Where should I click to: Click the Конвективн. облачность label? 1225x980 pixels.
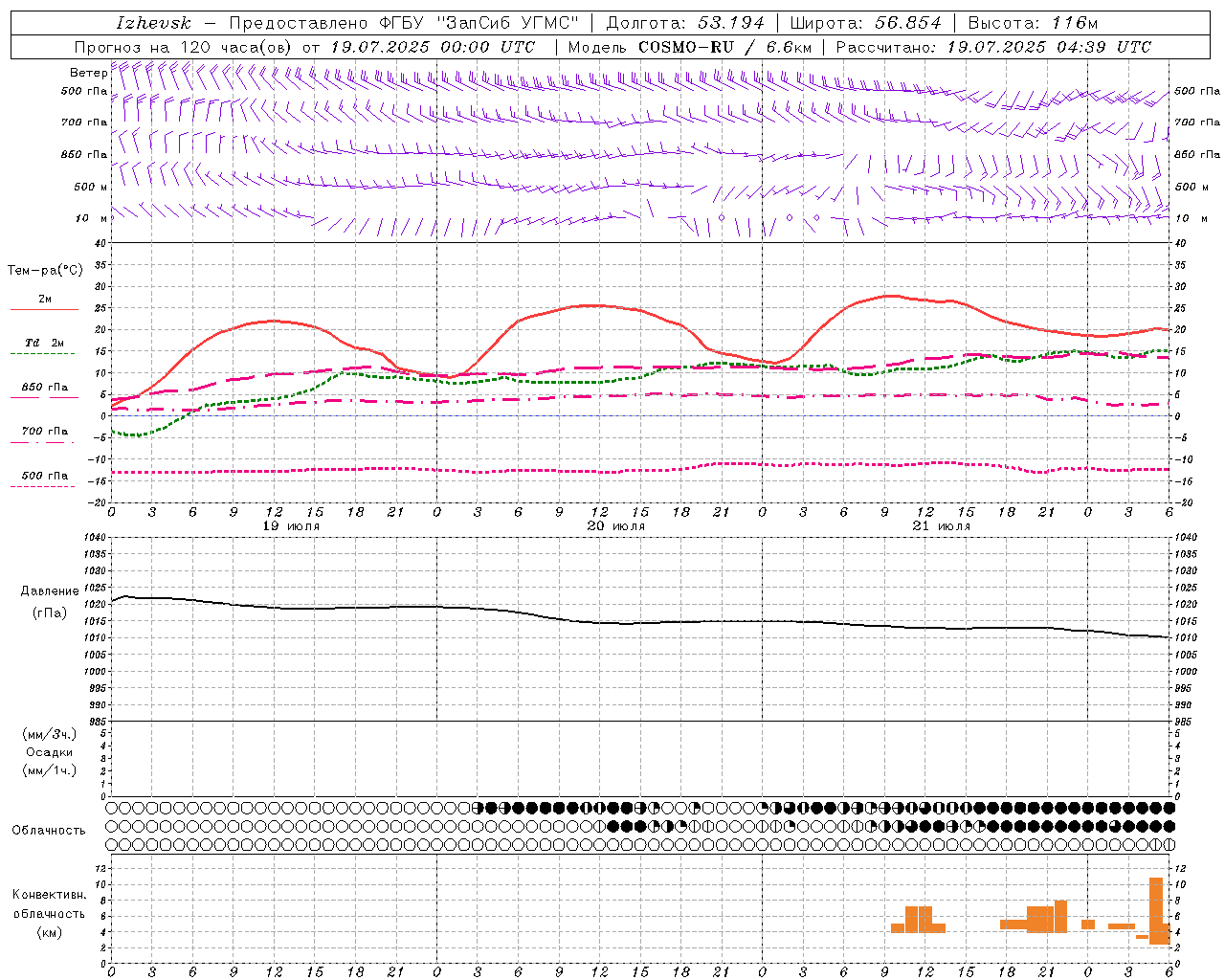(x=50, y=904)
